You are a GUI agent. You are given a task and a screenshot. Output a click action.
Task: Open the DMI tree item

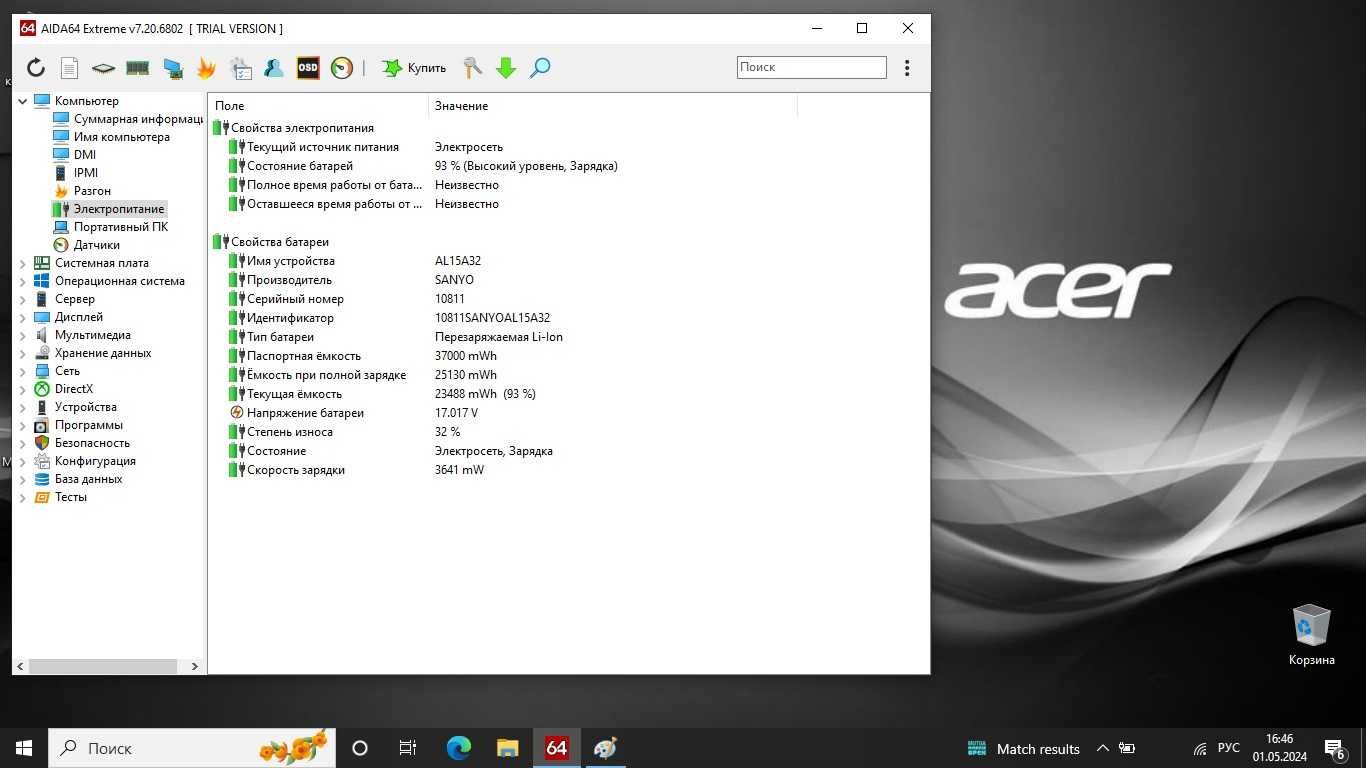coord(75,155)
